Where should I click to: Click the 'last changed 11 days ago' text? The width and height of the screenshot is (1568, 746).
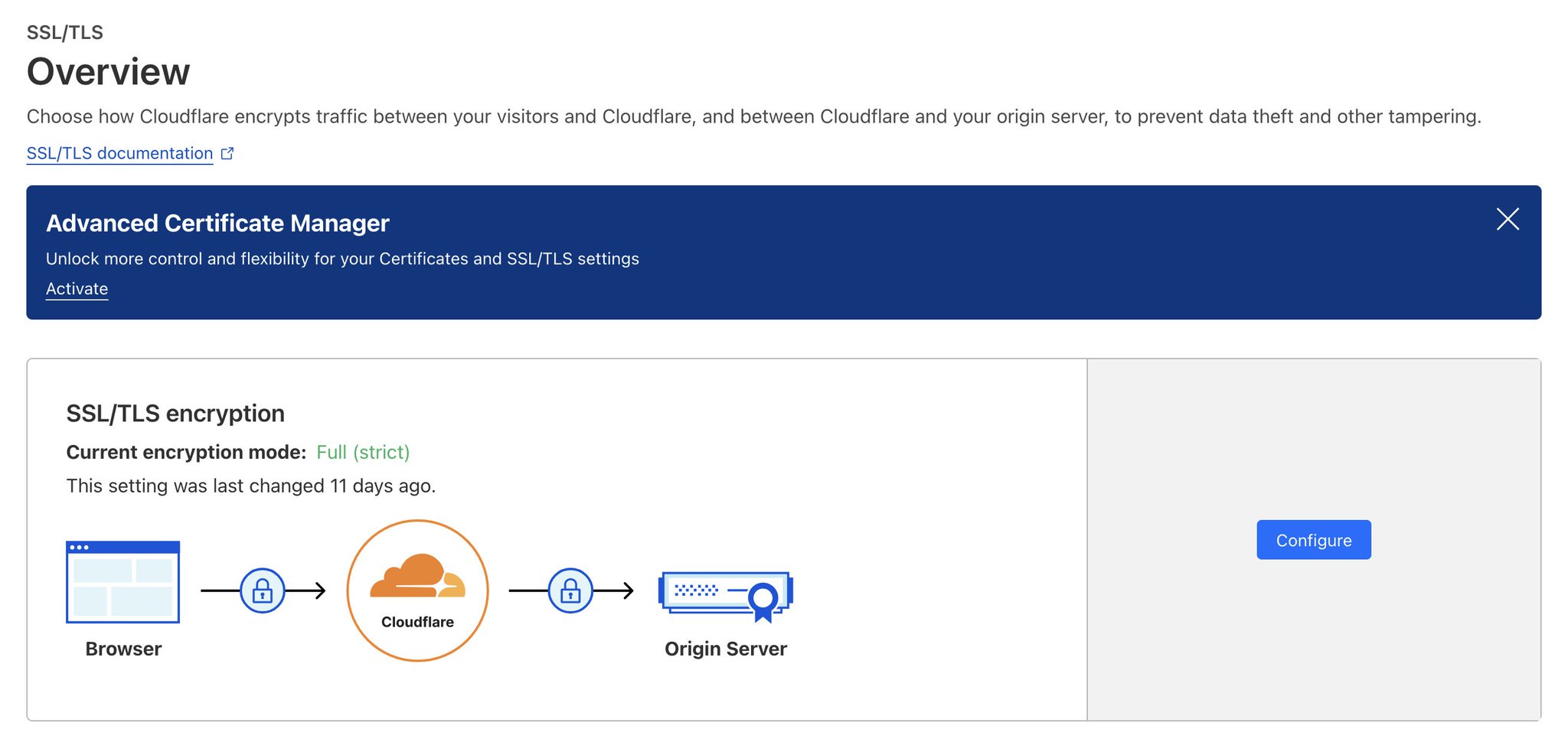pos(250,486)
